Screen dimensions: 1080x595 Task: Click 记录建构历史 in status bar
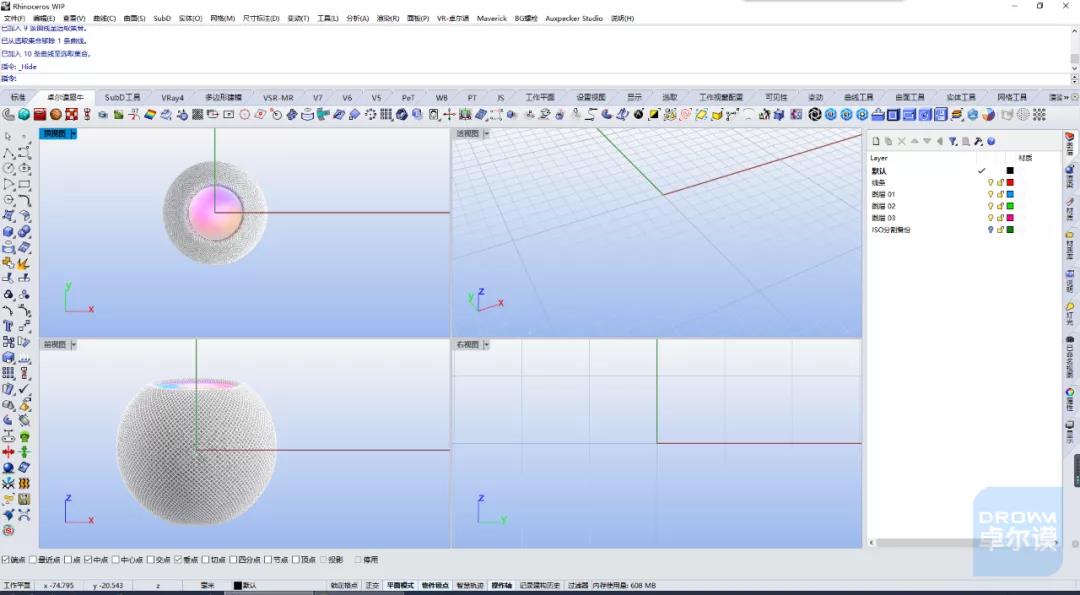540,585
